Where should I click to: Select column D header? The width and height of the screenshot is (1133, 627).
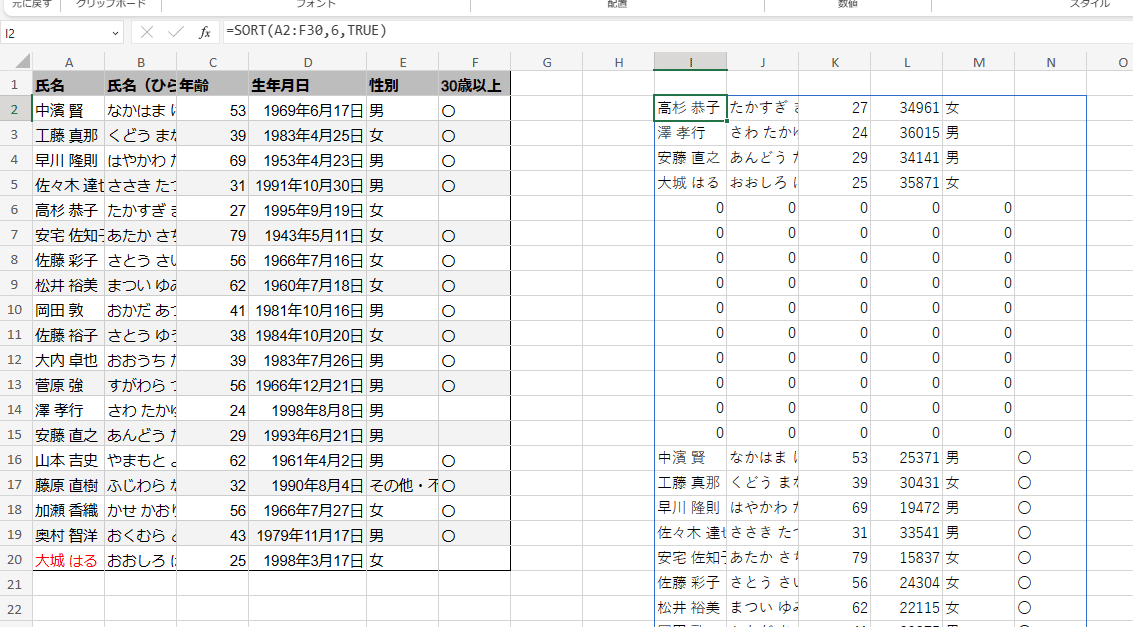point(308,63)
